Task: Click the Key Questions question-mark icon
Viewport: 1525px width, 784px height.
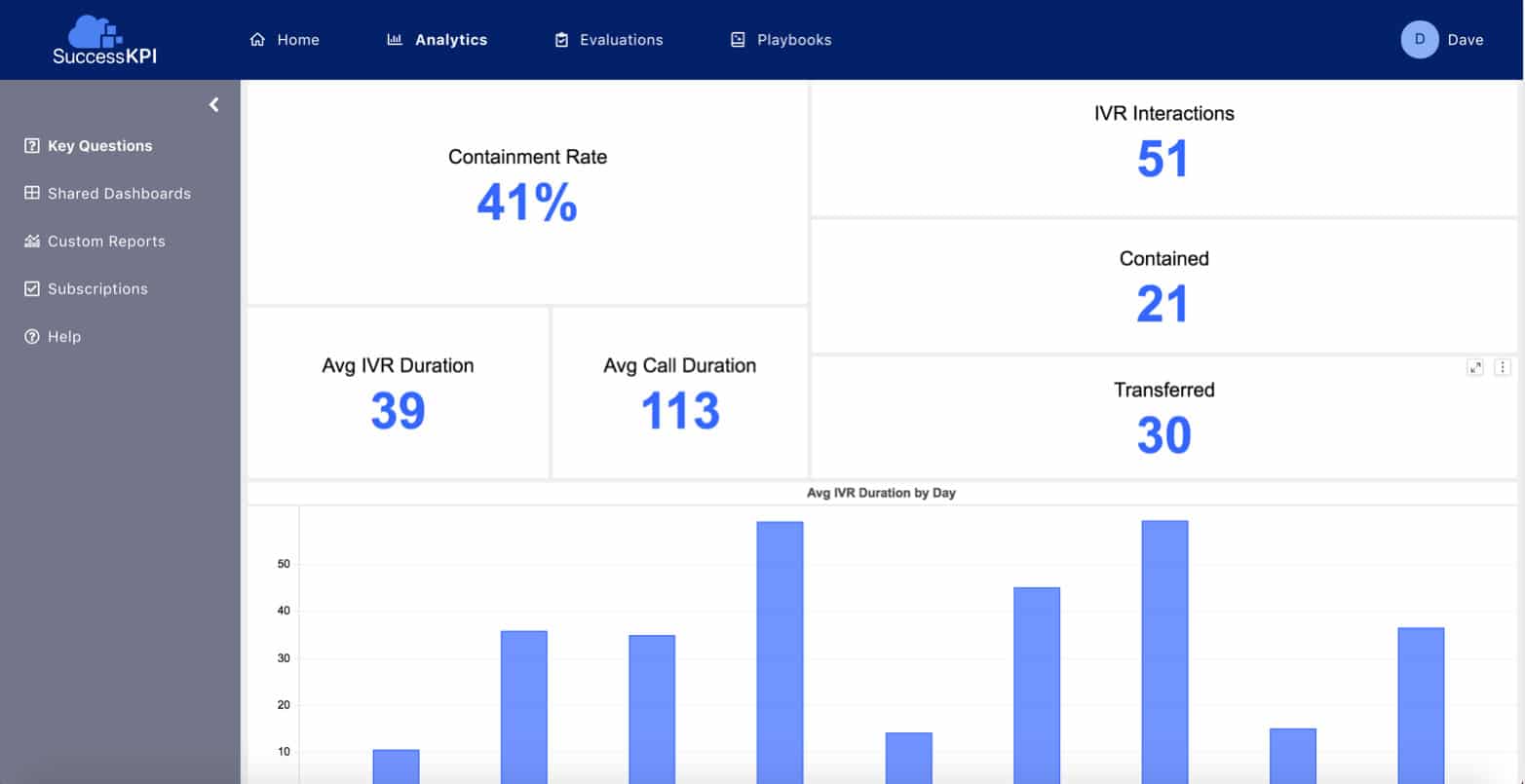Action: (x=31, y=146)
